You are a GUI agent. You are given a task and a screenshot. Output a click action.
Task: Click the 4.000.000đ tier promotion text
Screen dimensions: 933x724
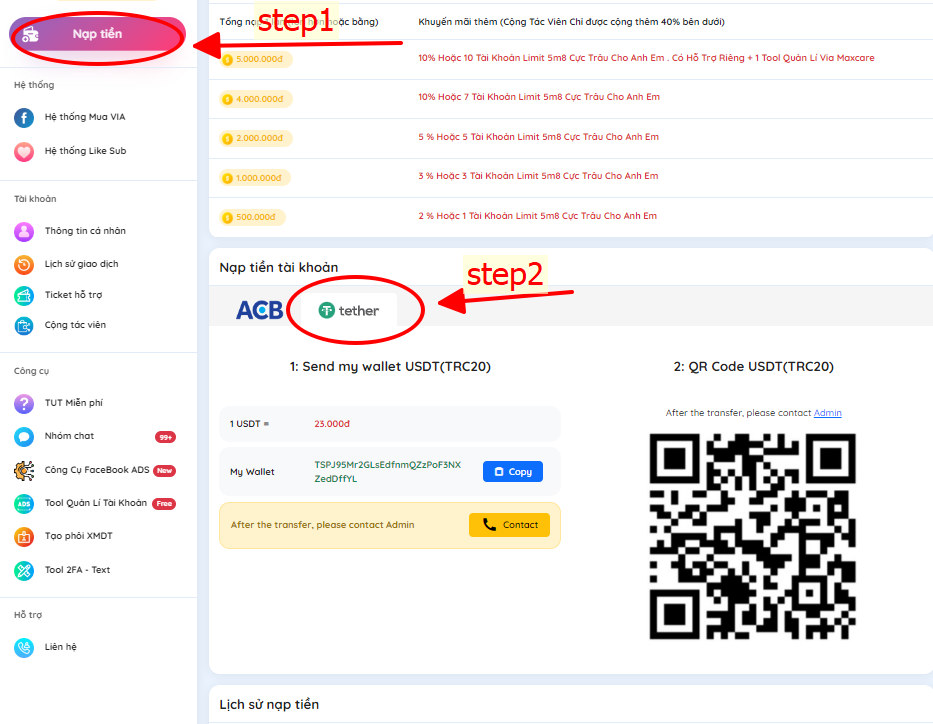click(539, 97)
